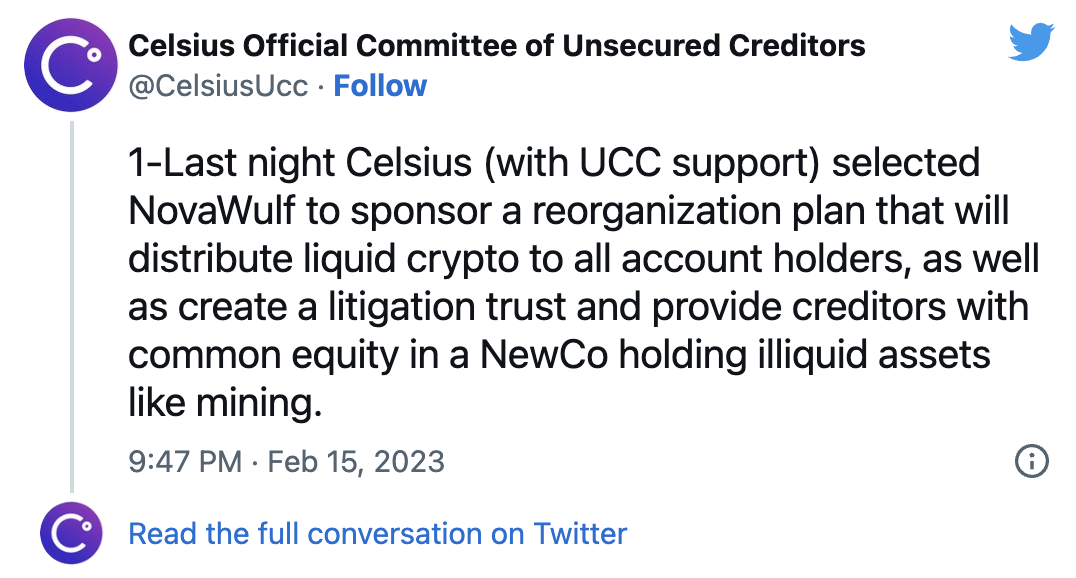Open "Read the full conversation on Twitter"
Viewport: 1076px width, 578px height.
pyautogui.click(x=377, y=534)
